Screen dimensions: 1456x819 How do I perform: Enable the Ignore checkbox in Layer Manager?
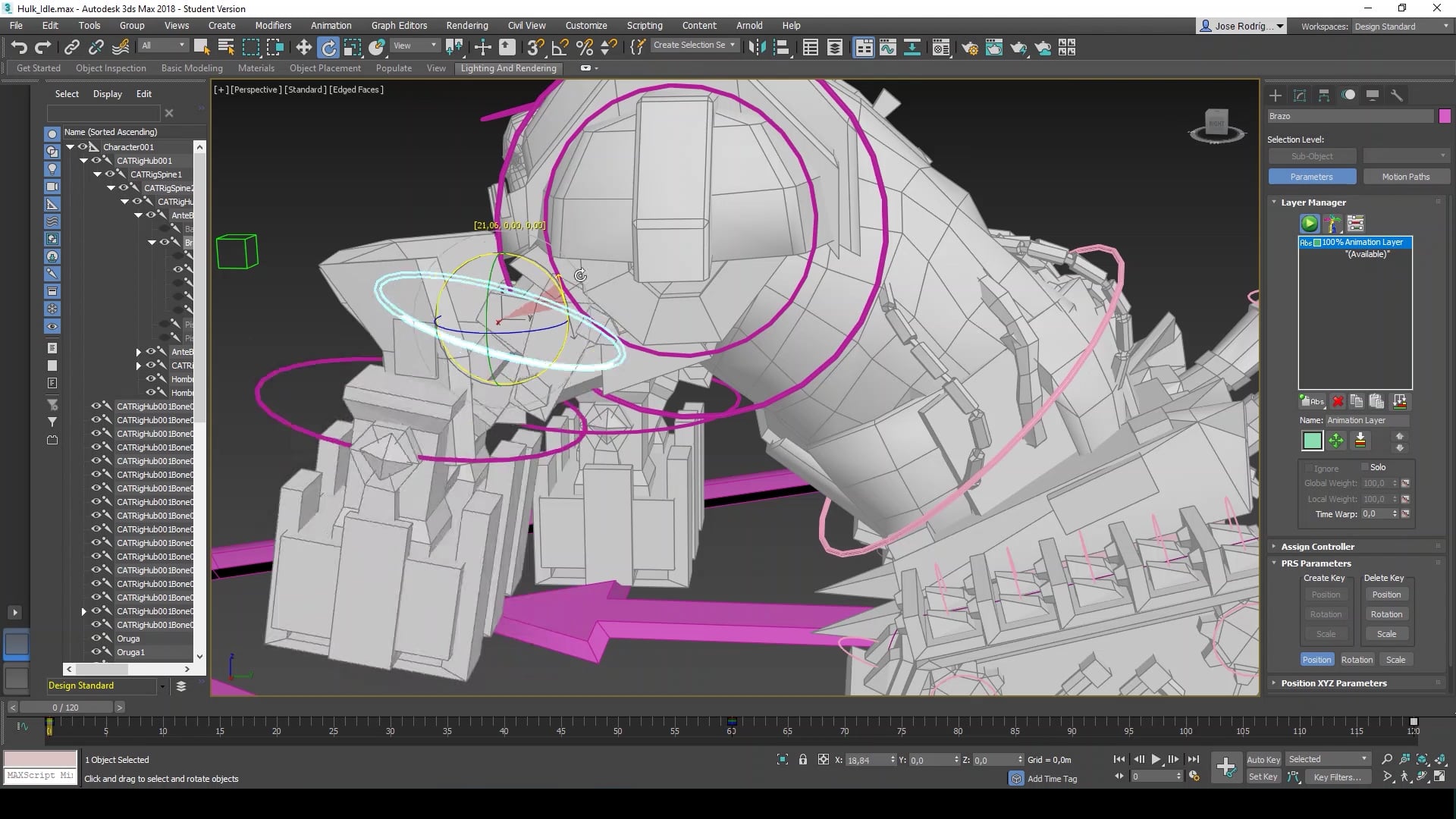pos(1308,468)
